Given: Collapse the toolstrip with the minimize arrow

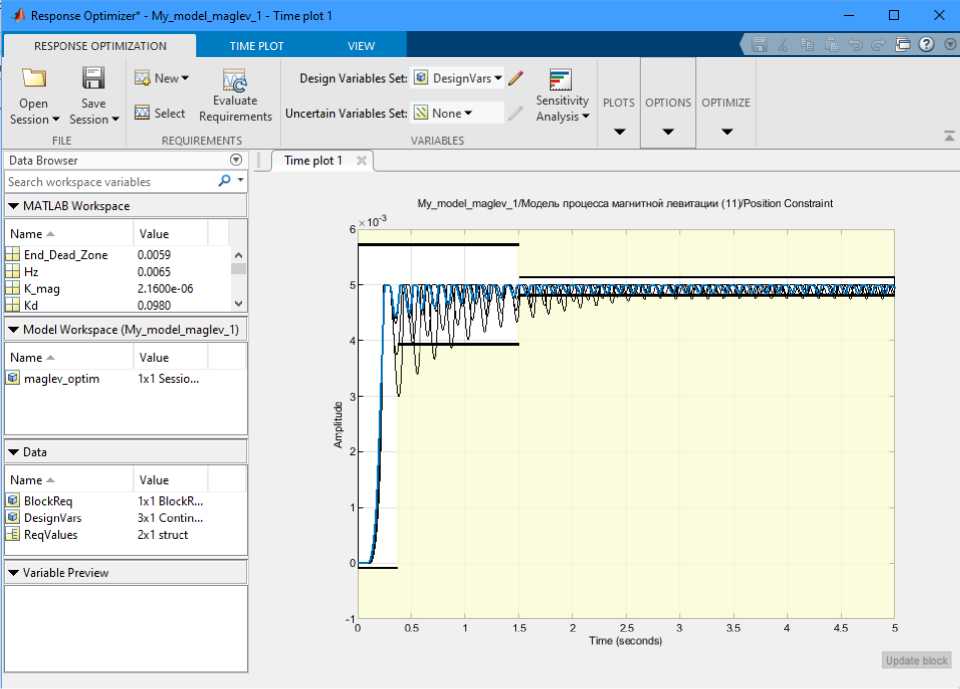Looking at the screenshot, I should click(x=948, y=136).
